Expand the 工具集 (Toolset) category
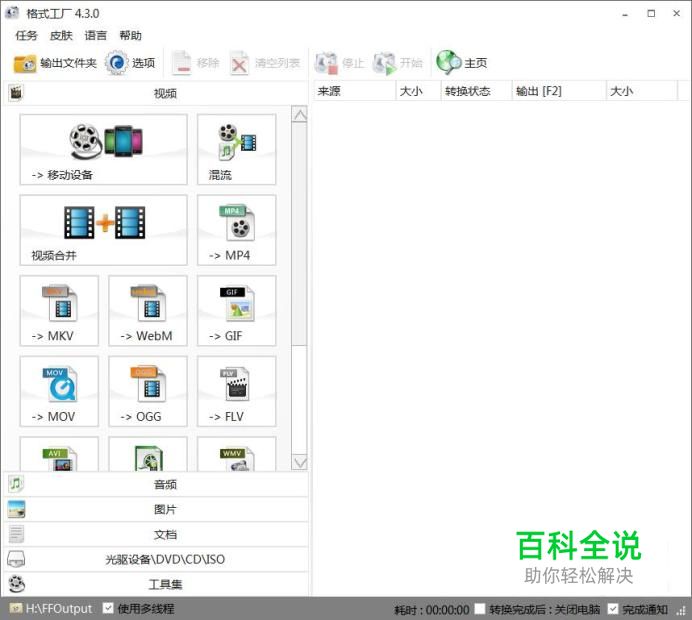Image resolution: width=692 pixels, height=620 pixels. tap(156, 585)
